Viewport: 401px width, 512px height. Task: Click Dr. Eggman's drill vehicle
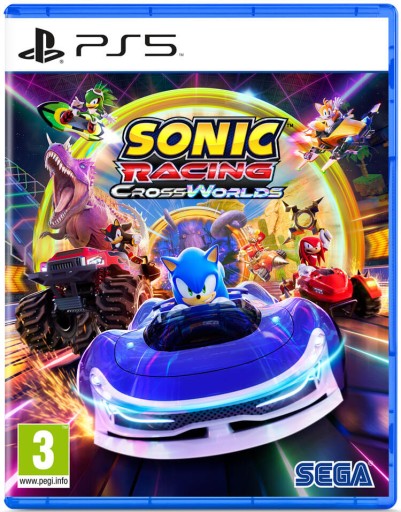264,255
